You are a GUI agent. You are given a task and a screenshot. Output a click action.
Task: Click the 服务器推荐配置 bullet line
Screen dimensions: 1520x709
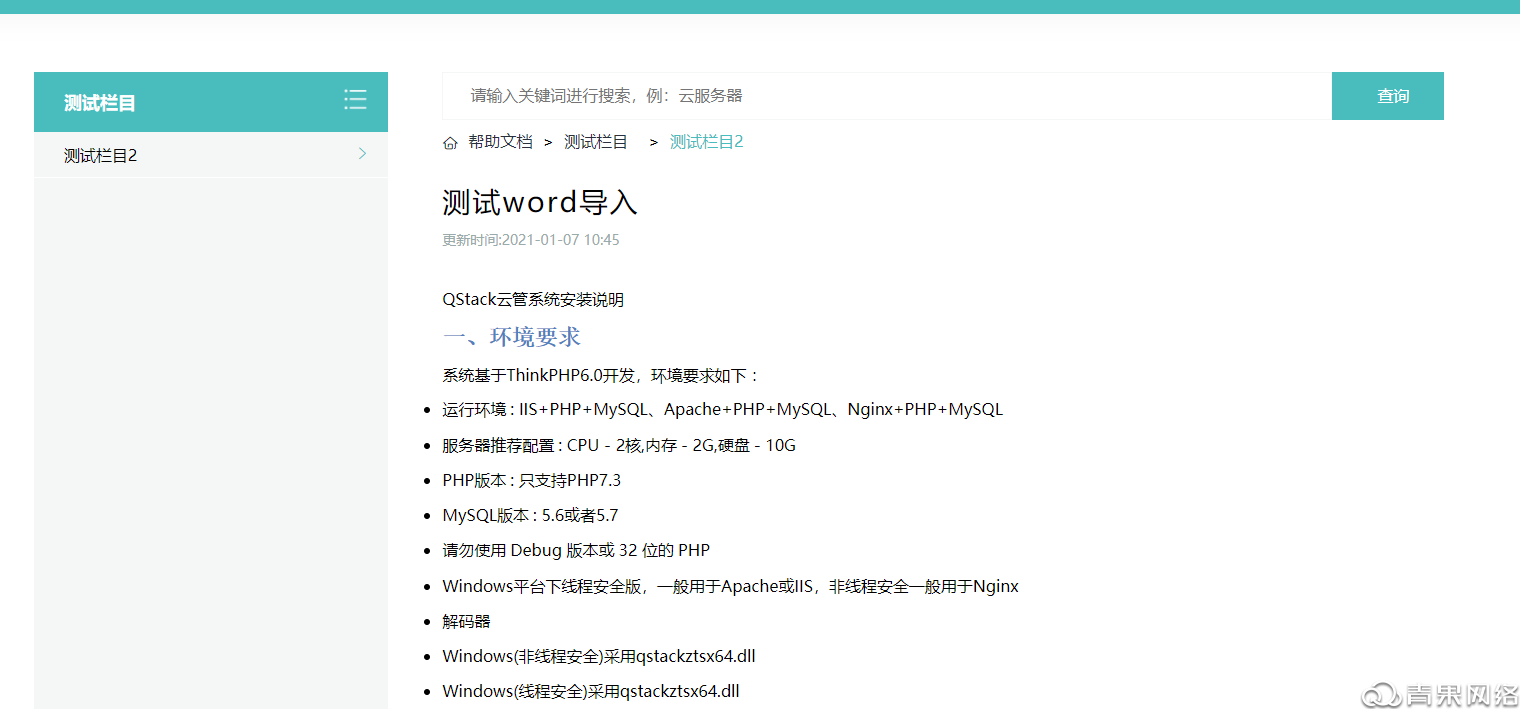click(619, 446)
